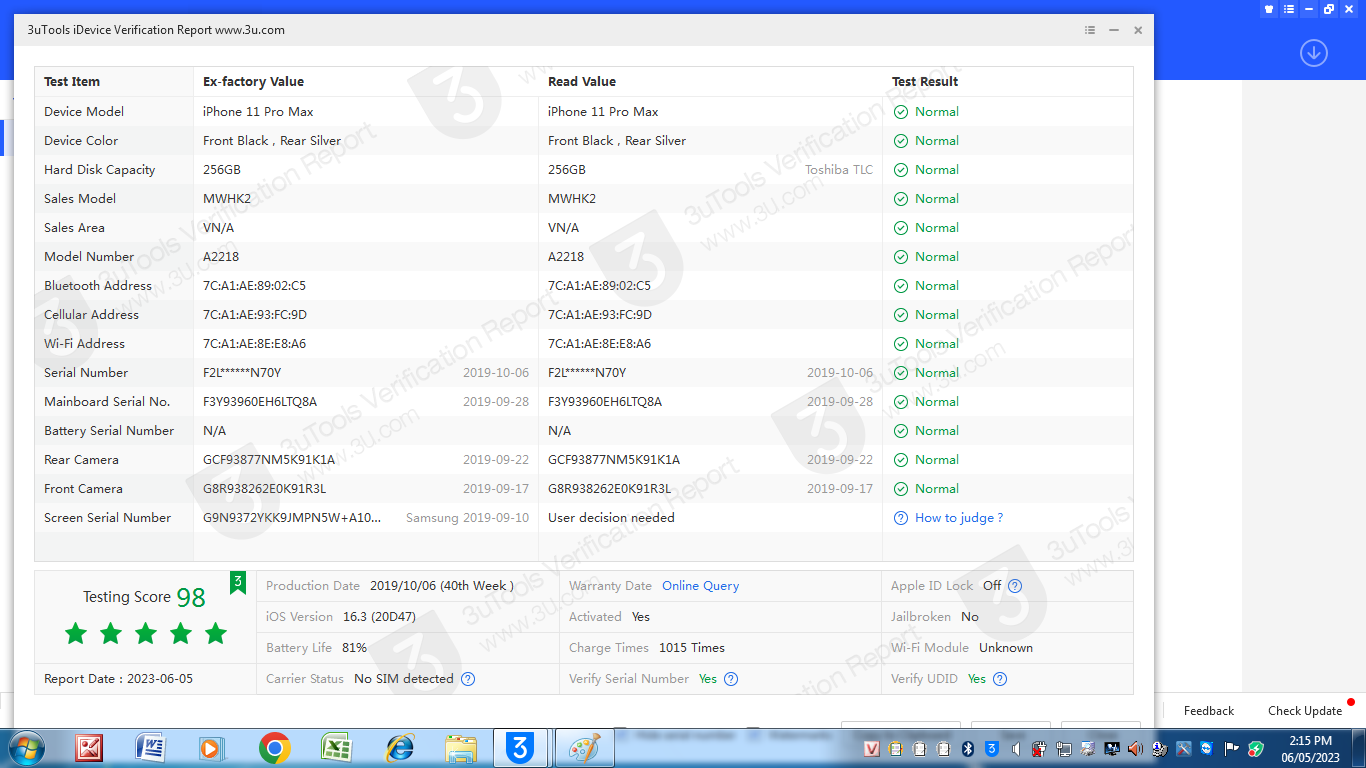Open Google Chrome from the taskbar
The height and width of the screenshot is (768, 1366).
[274, 748]
